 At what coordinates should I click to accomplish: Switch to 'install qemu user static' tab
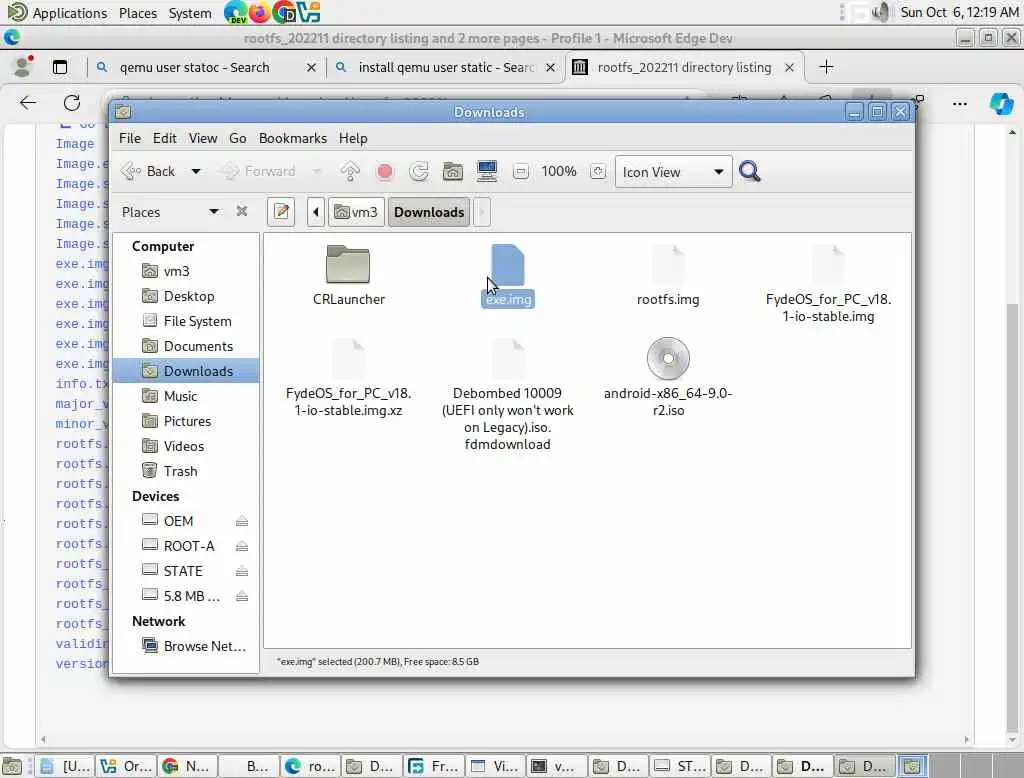[446, 67]
